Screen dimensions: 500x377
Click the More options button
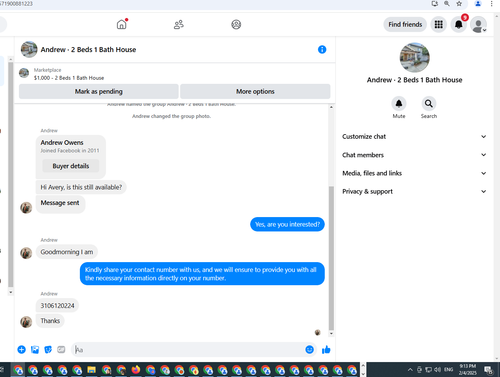coord(255,91)
